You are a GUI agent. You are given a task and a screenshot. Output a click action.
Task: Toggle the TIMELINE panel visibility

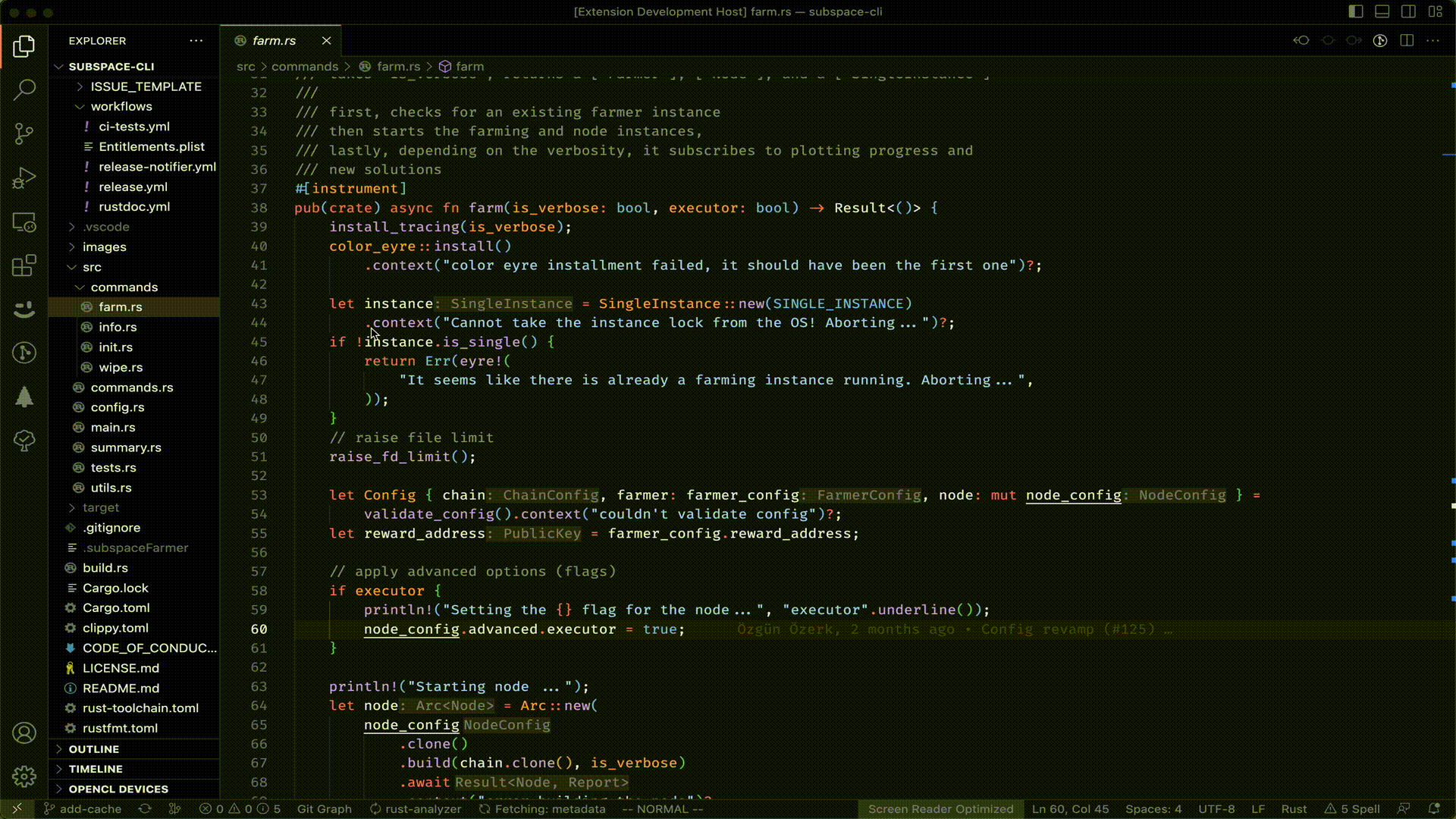pos(95,768)
